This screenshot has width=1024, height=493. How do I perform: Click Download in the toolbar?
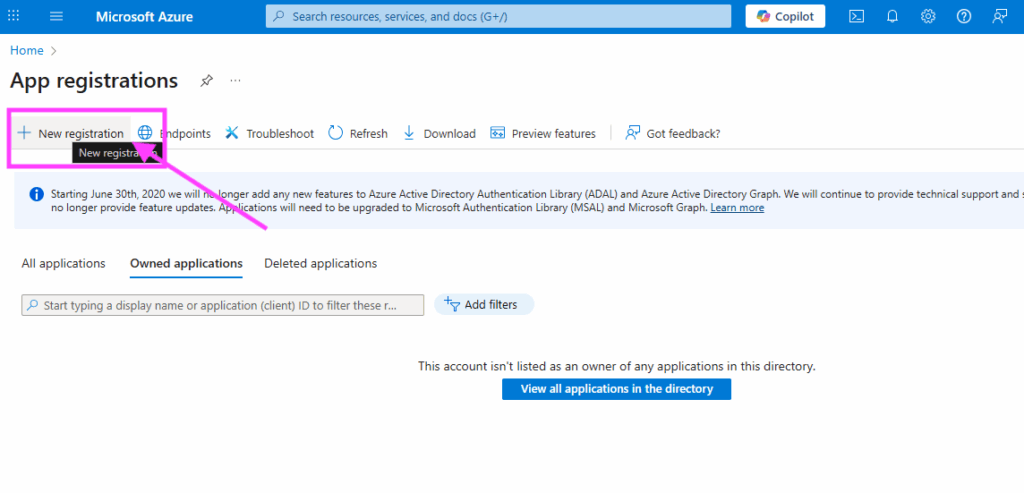point(439,133)
